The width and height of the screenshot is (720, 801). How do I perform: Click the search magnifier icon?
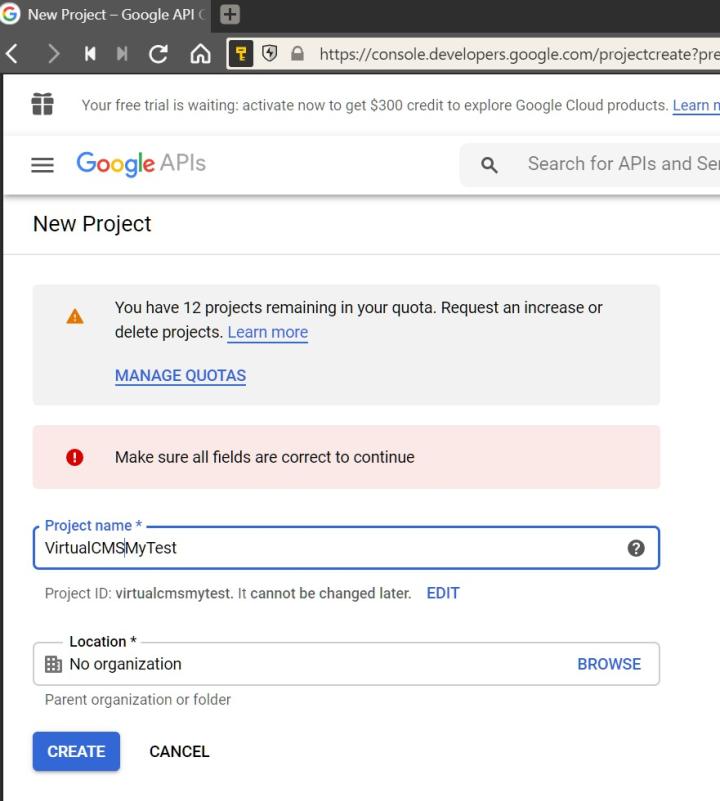(x=489, y=165)
